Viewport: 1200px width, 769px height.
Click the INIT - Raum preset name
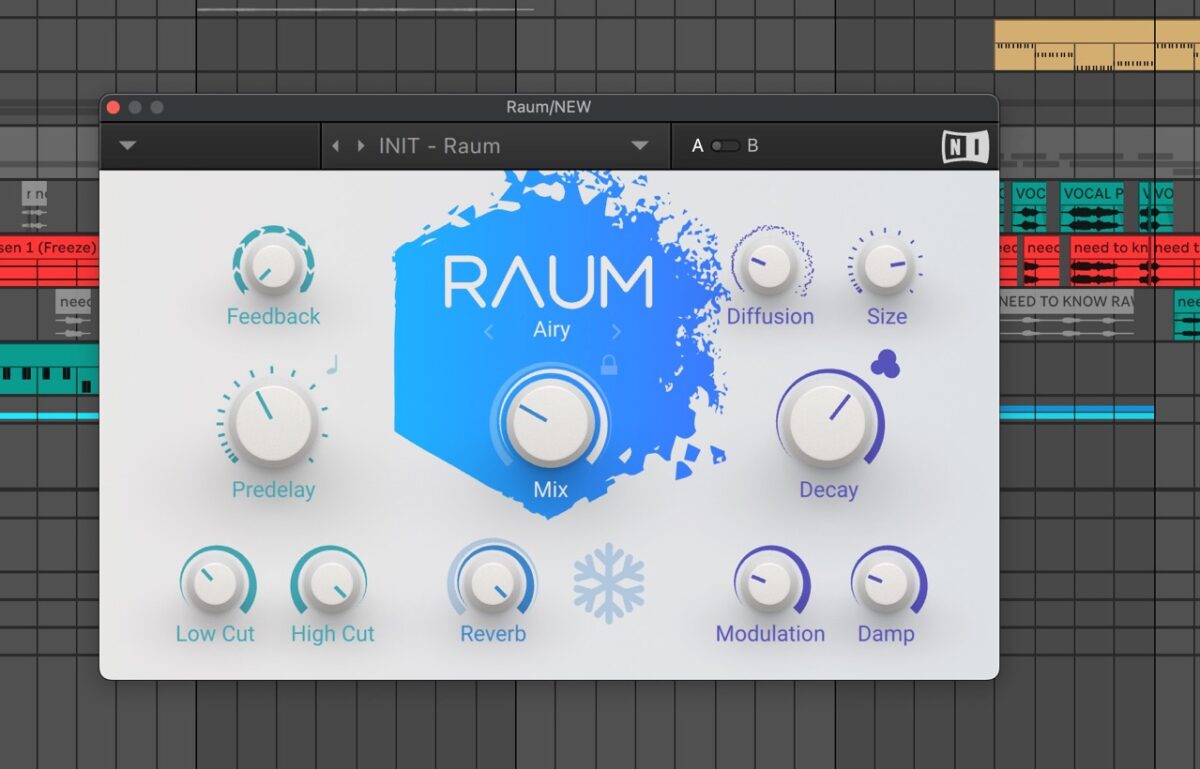point(439,146)
